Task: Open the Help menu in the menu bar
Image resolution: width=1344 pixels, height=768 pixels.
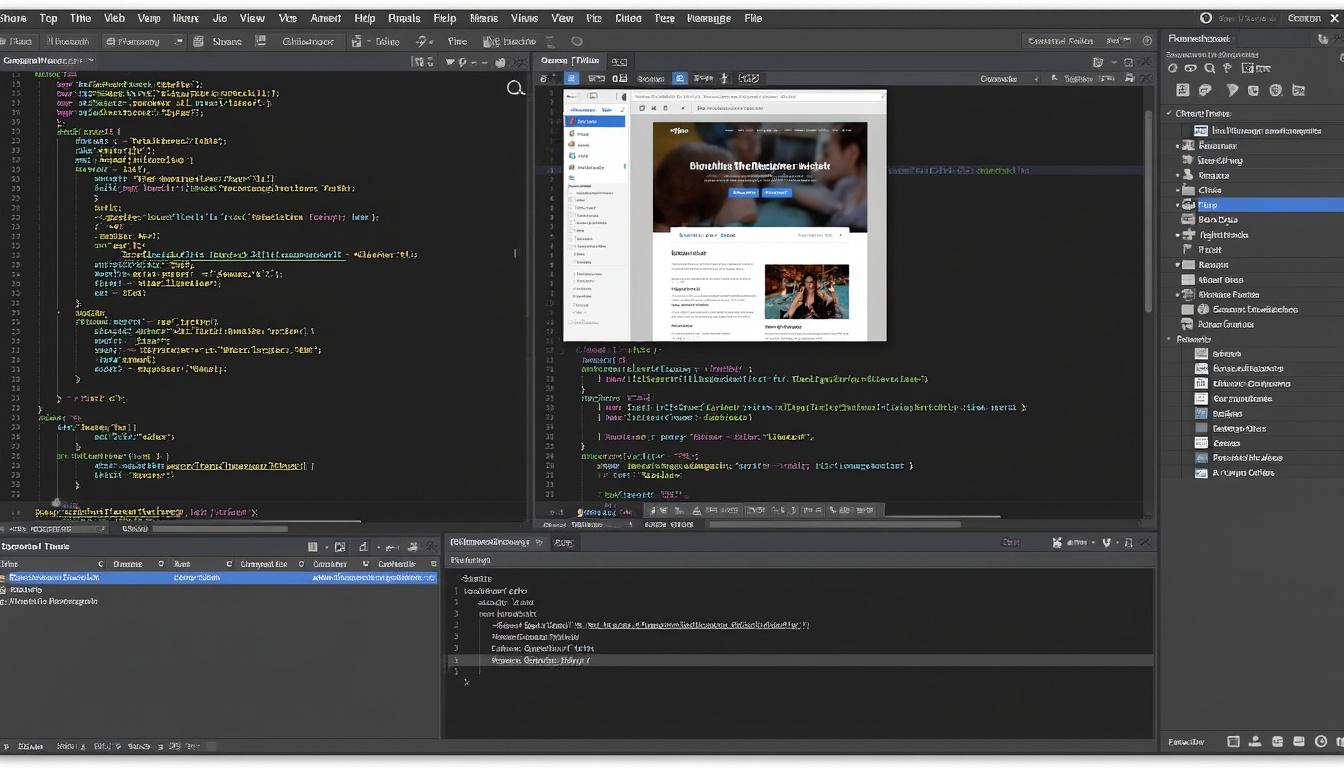Action: (364, 18)
